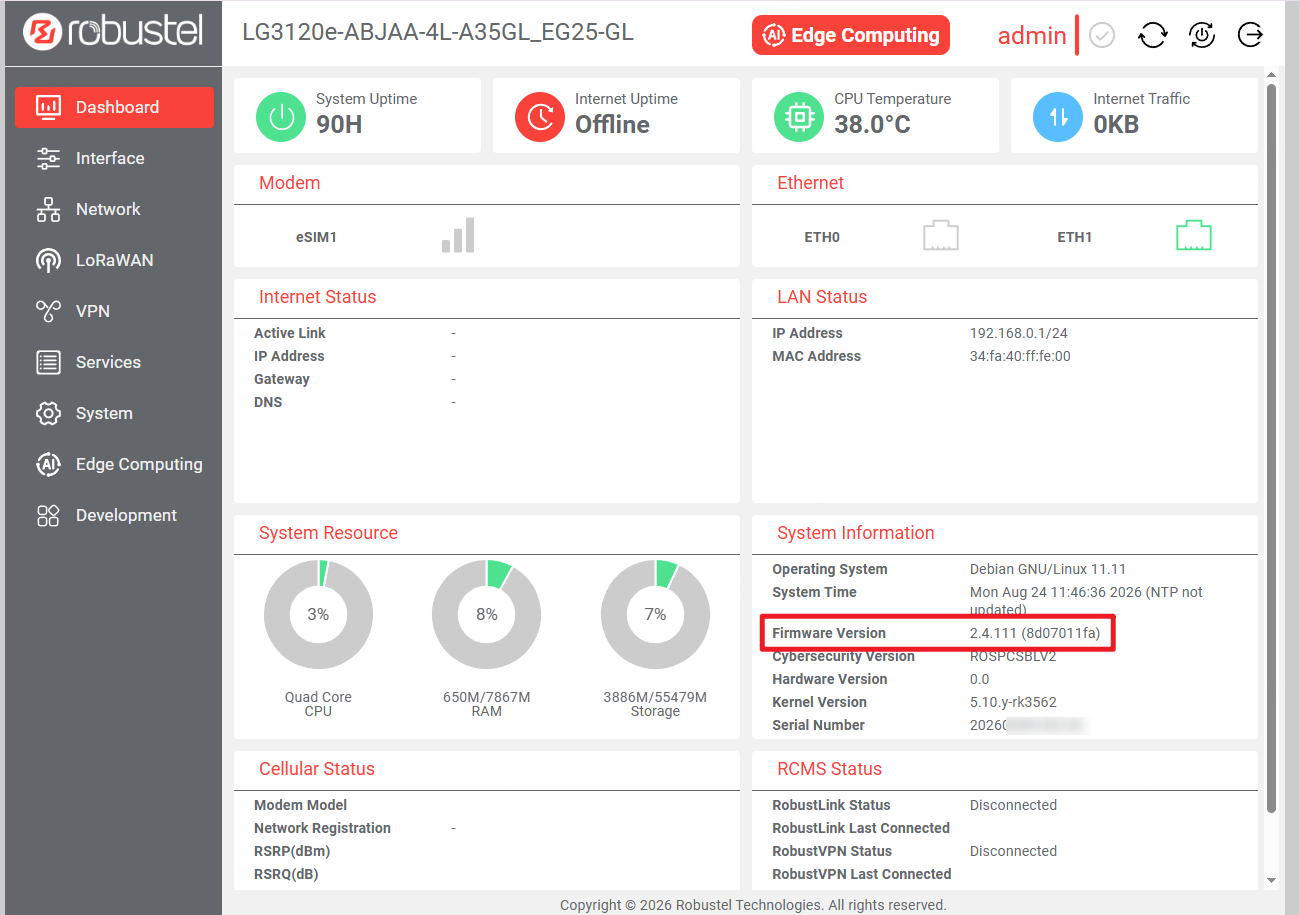The image size is (1299, 915).
Task: Click the green ETH1 port icon
Action: [x=1193, y=236]
